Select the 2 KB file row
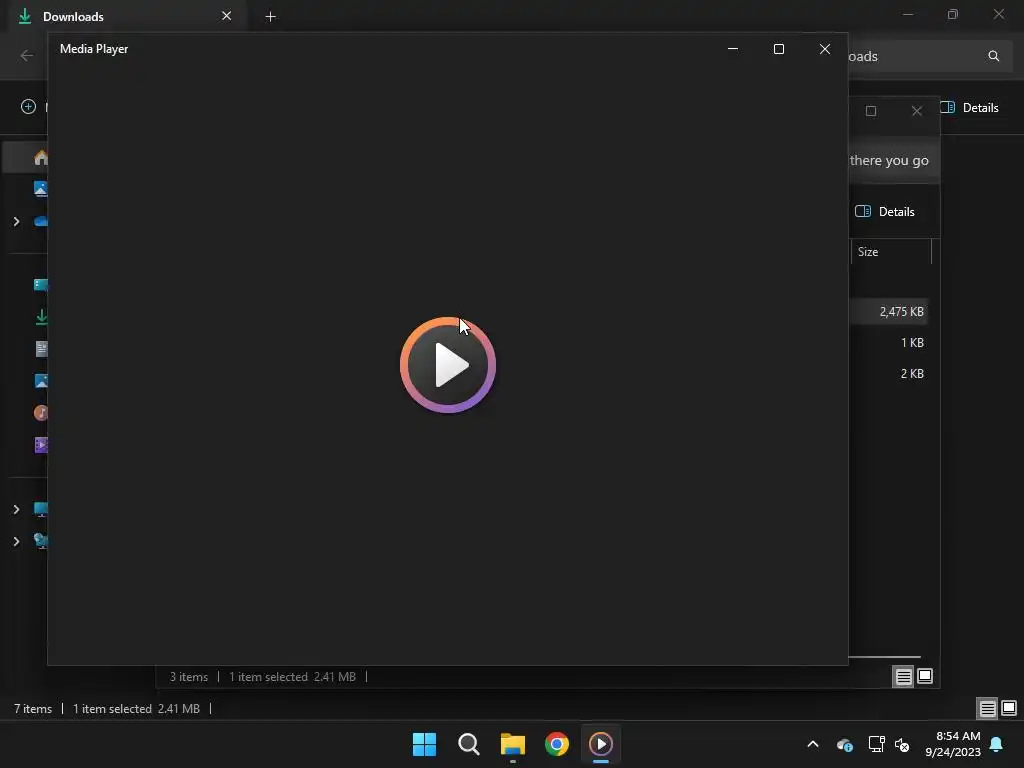Viewport: 1024px width, 768px height. pos(888,374)
